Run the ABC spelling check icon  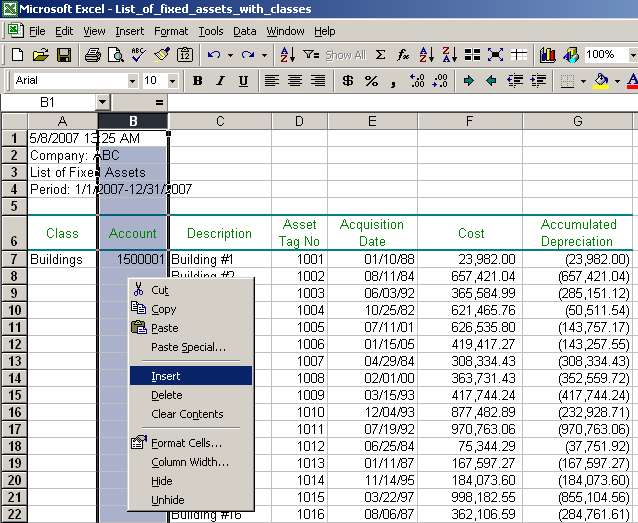click(x=139, y=55)
